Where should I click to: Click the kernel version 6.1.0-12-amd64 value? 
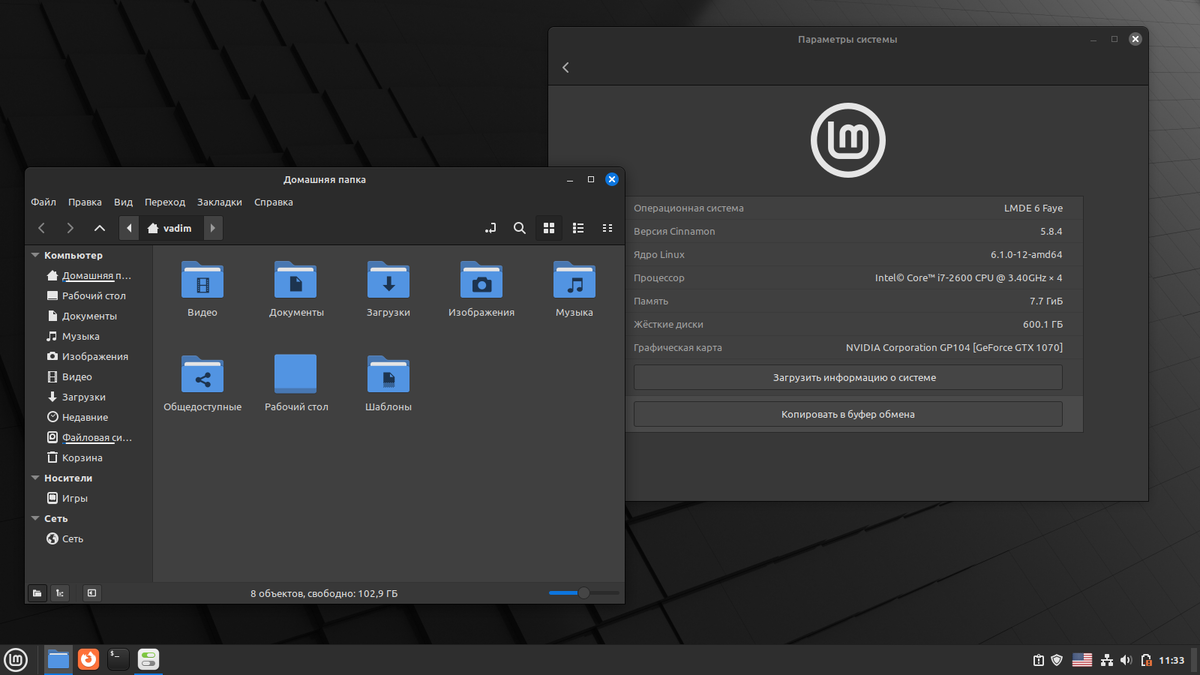click(1026, 255)
